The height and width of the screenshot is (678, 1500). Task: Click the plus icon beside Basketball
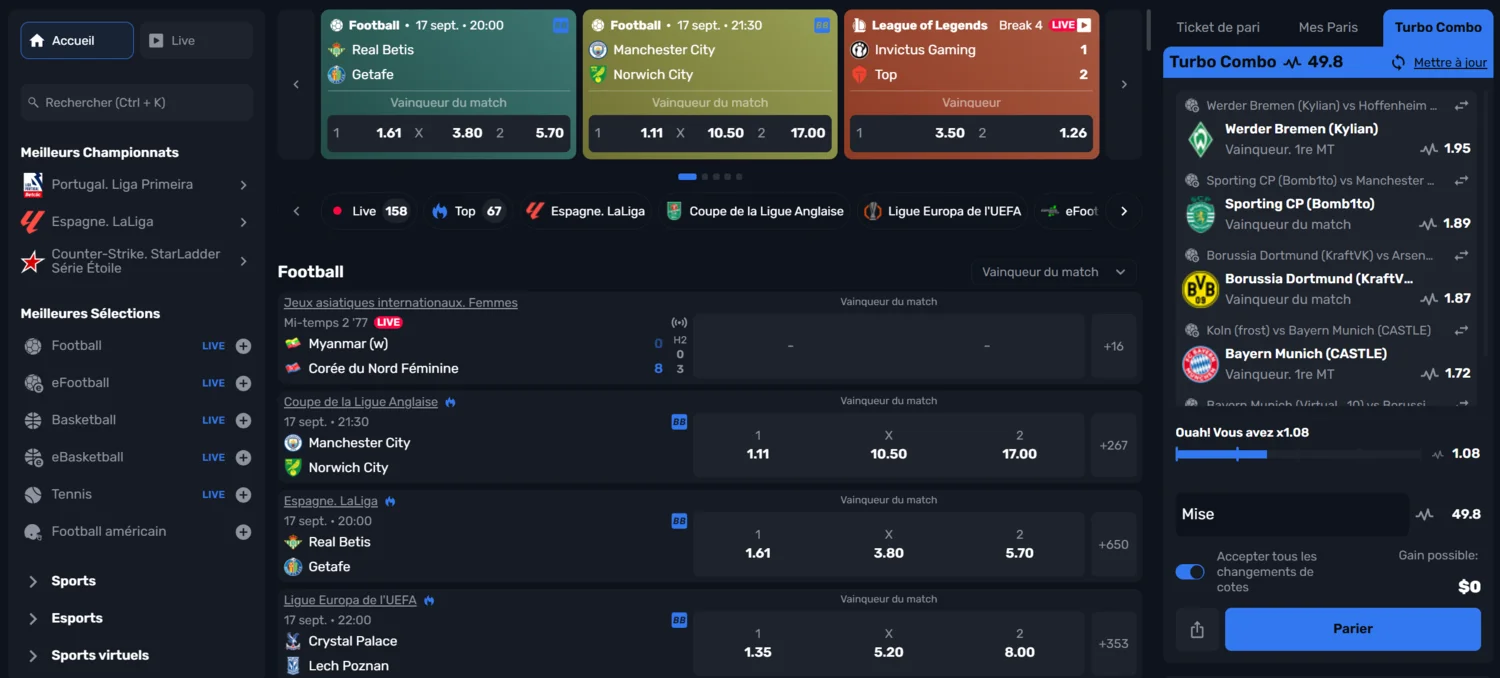[243, 421]
